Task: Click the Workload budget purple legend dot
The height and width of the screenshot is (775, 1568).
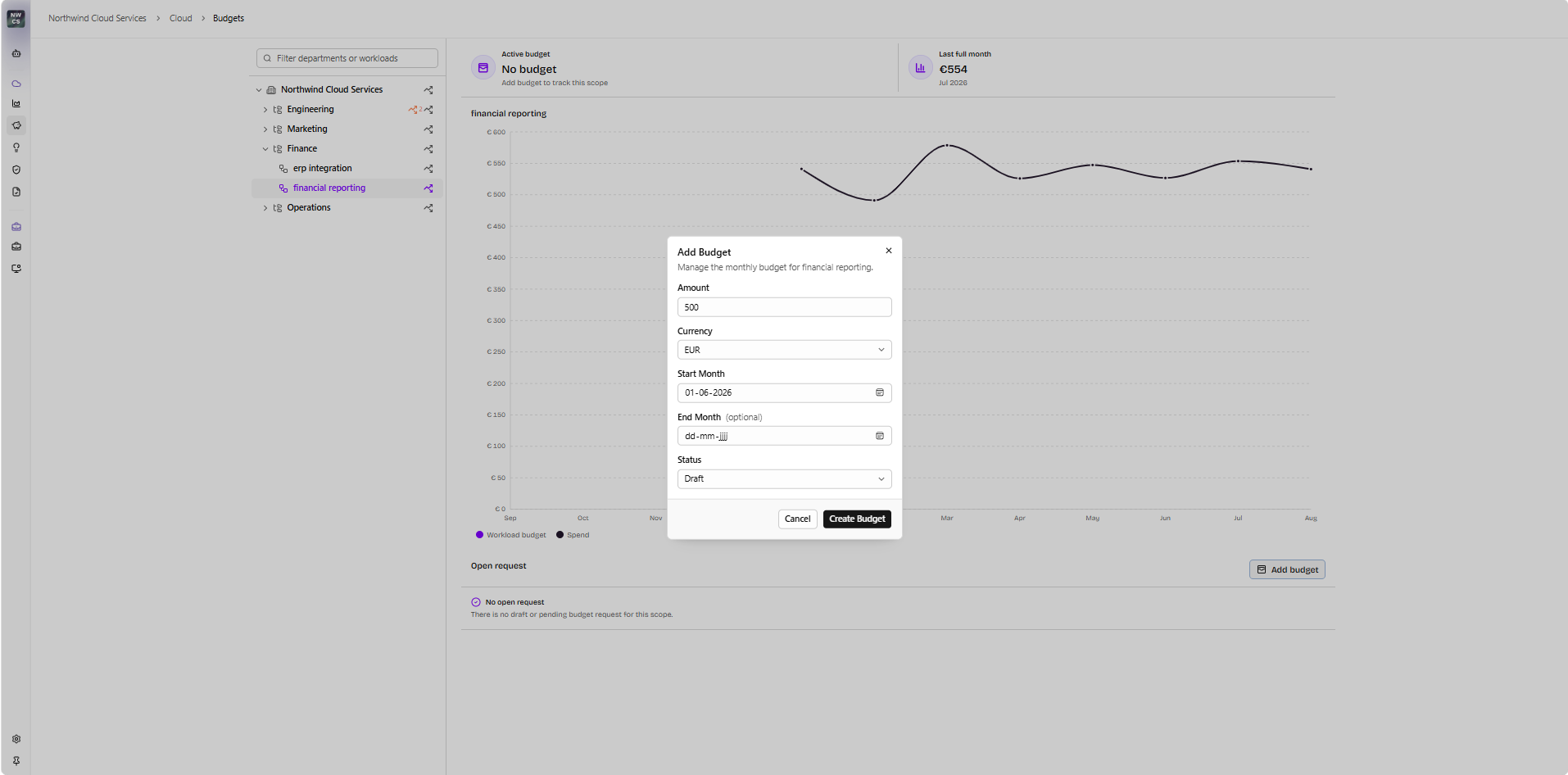Action: [x=479, y=535]
